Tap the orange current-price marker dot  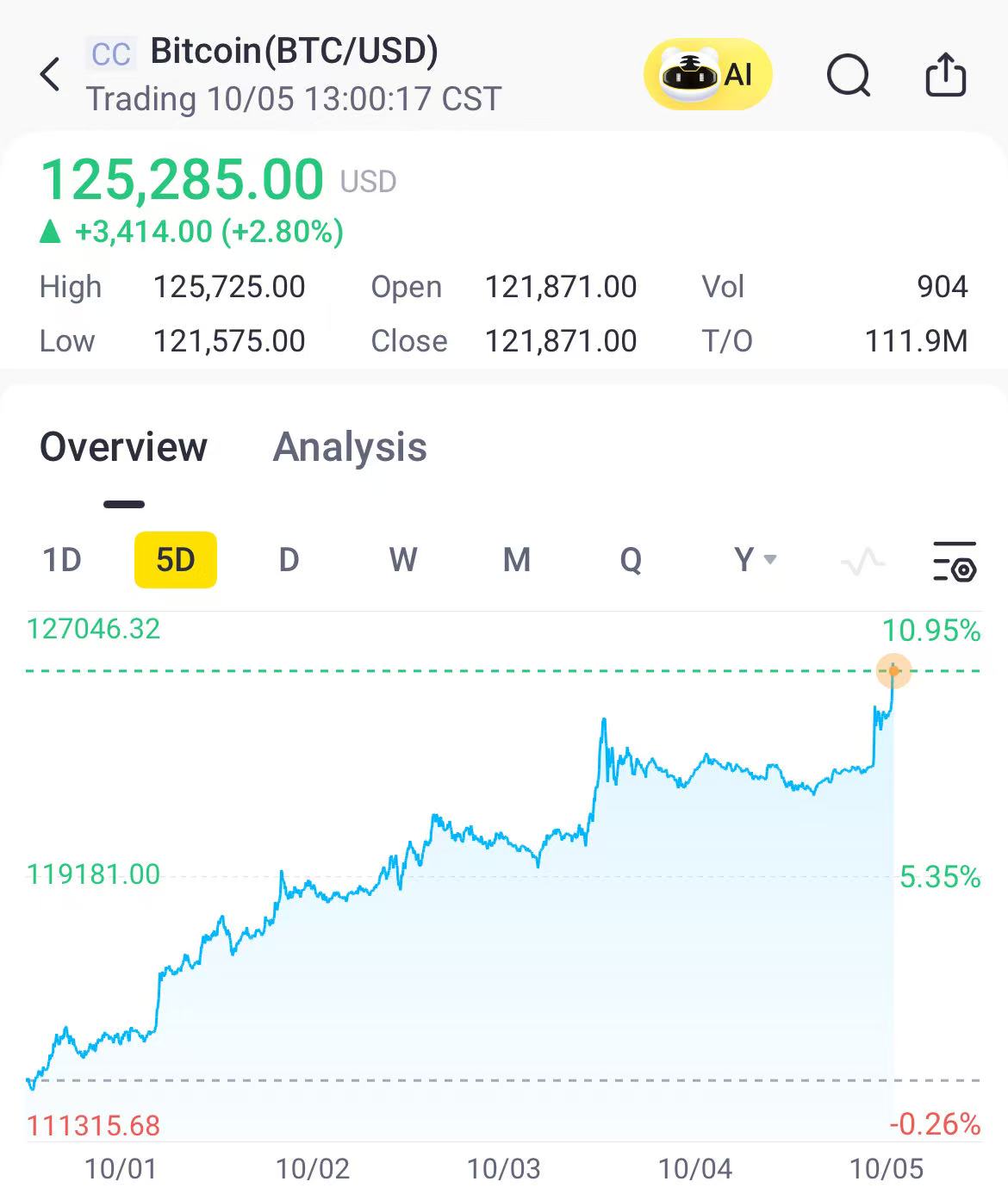[x=893, y=671]
